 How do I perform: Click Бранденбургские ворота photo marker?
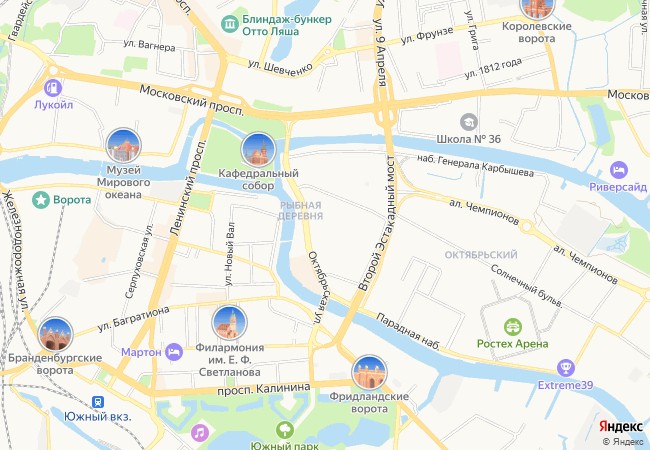tap(56, 334)
